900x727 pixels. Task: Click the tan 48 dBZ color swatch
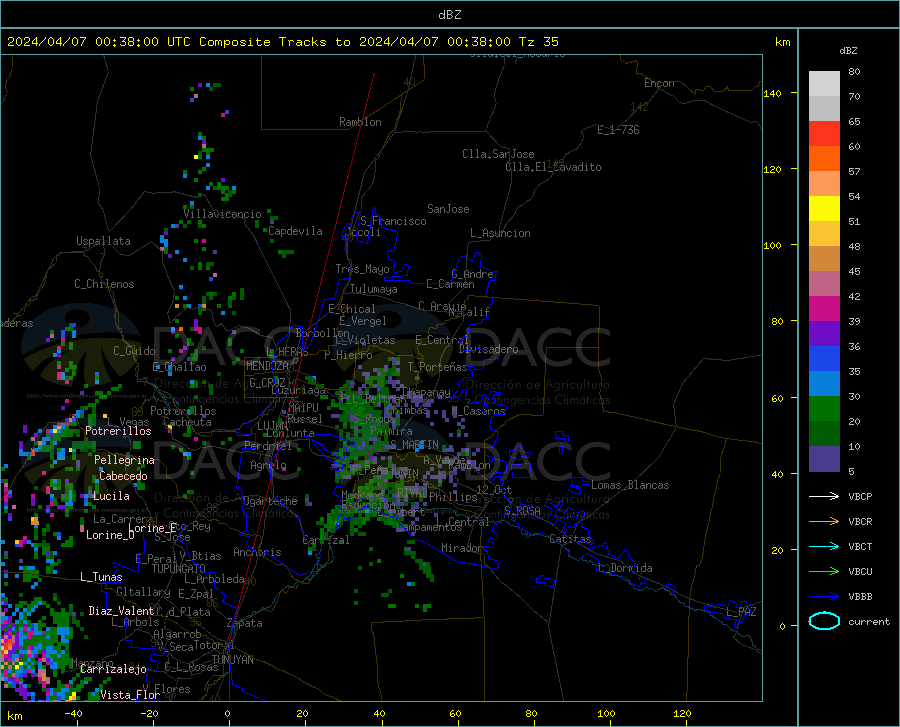(824, 259)
